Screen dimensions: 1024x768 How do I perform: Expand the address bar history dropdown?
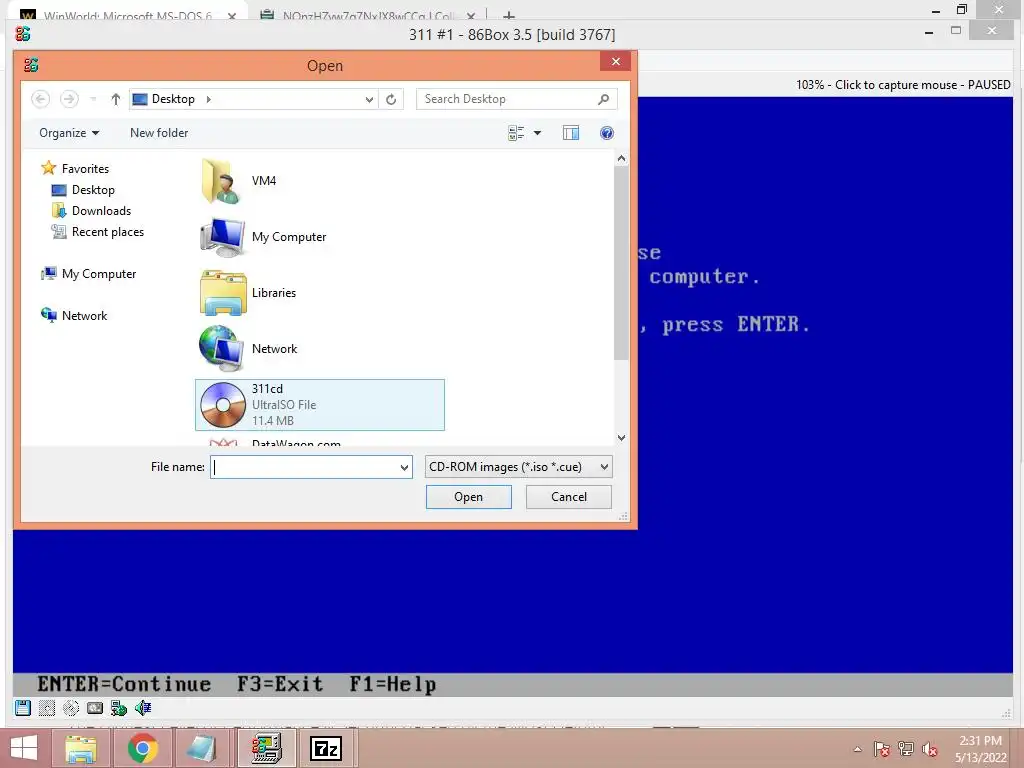(369, 99)
